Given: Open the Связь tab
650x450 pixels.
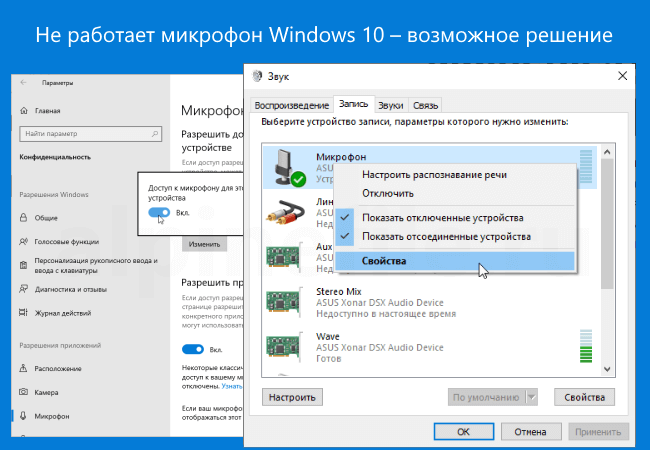Looking at the screenshot, I should 425,106.
